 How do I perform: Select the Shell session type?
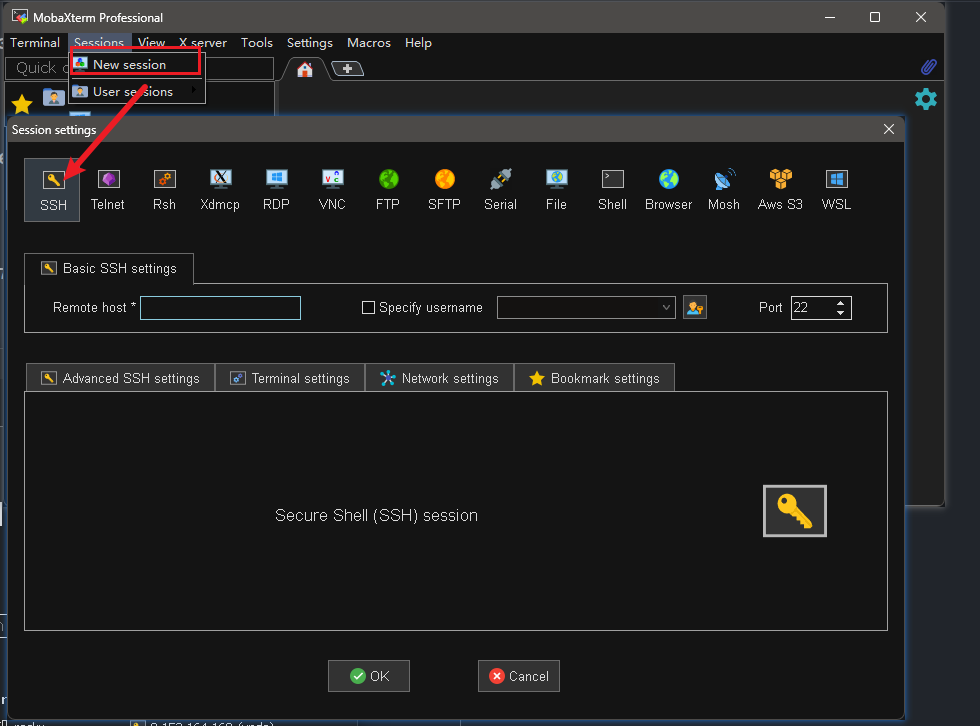pyautogui.click(x=612, y=190)
